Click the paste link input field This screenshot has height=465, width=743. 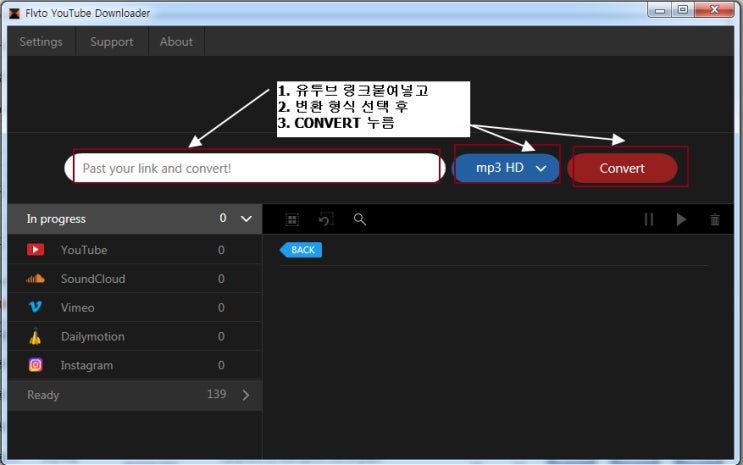255,168
